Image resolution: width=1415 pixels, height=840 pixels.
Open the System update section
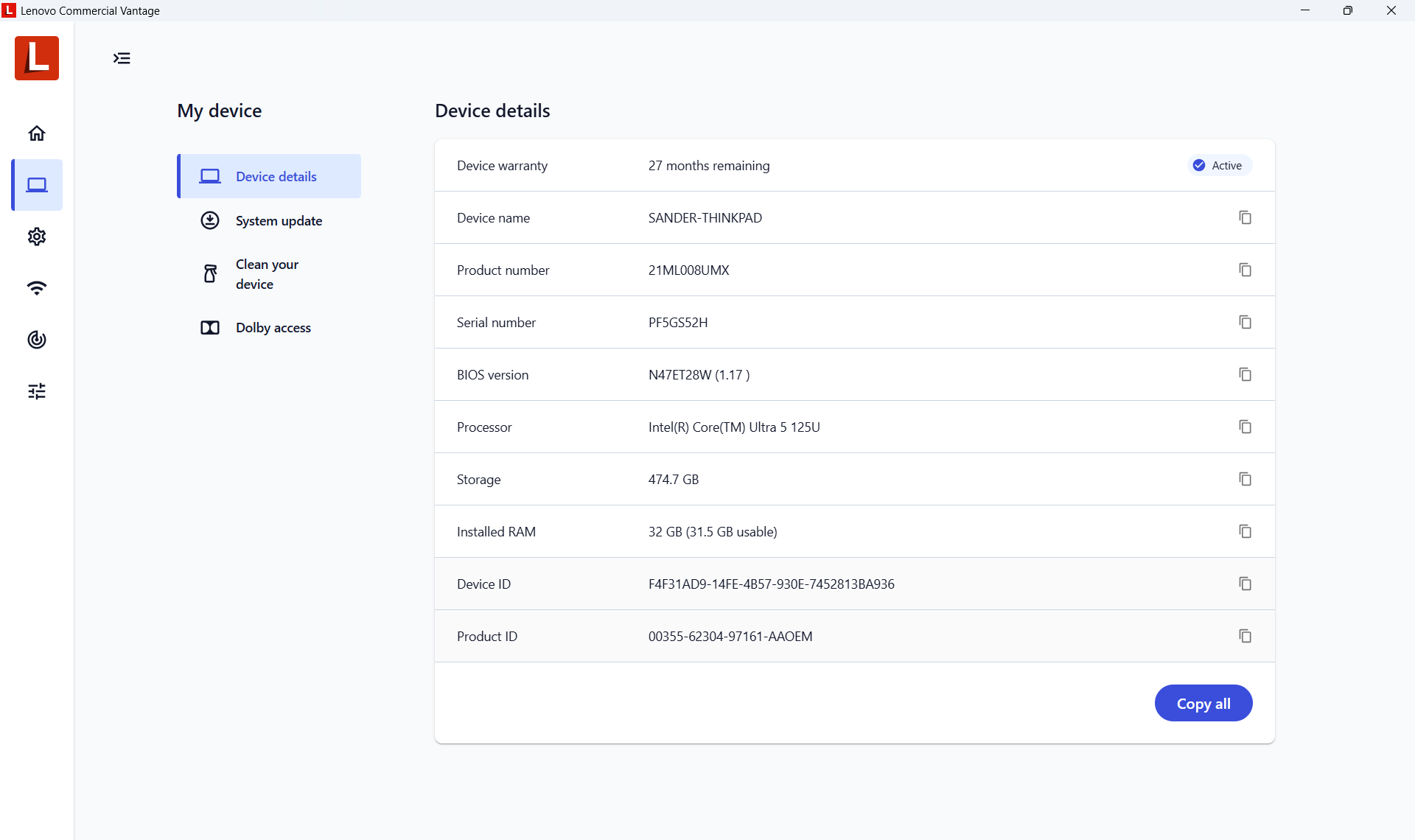point(278,221)
